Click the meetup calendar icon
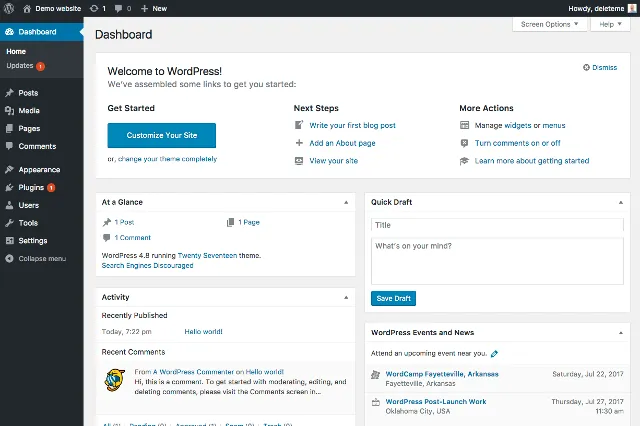Screen dimensions: 640x426 [376, 402]
